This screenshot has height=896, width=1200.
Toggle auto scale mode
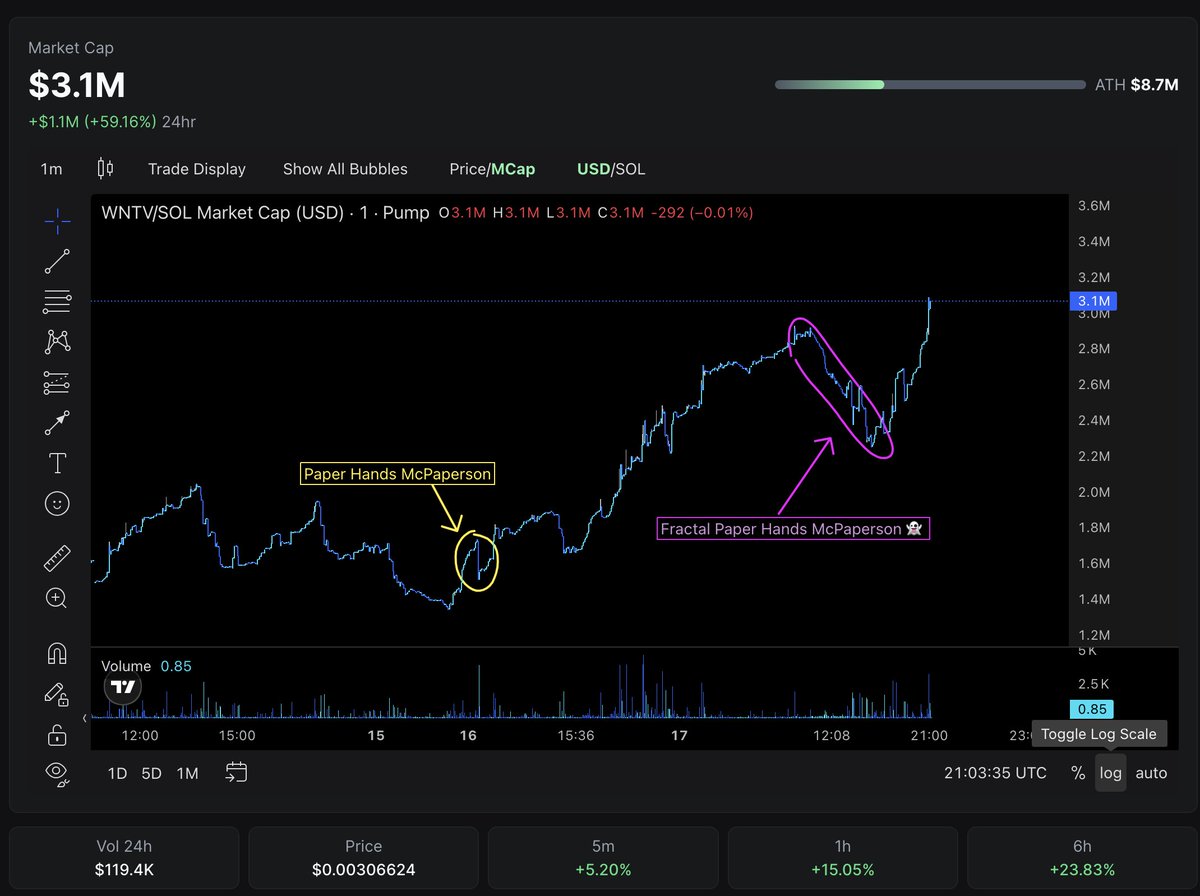coord(1151,773)
